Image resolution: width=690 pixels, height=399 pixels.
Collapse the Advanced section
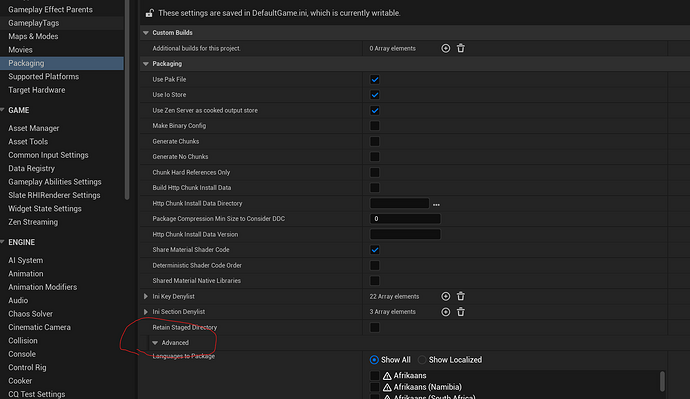tap(155, 343)
